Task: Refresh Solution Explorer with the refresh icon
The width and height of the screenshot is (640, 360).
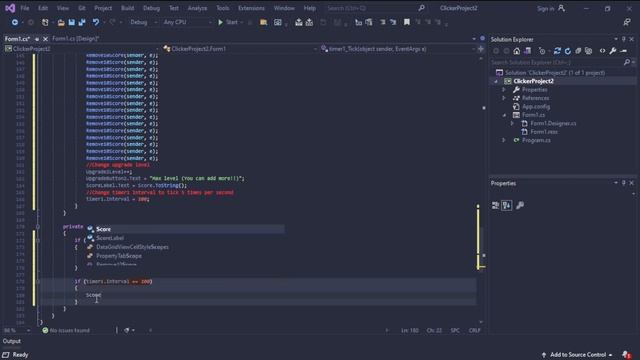Action: tap(568, 51)
